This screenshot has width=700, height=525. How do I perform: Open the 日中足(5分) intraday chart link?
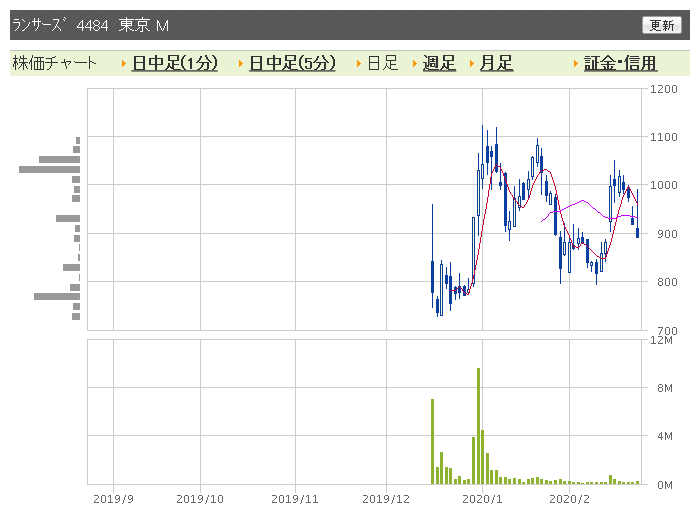pyautogui.click(x=292, y=63)
